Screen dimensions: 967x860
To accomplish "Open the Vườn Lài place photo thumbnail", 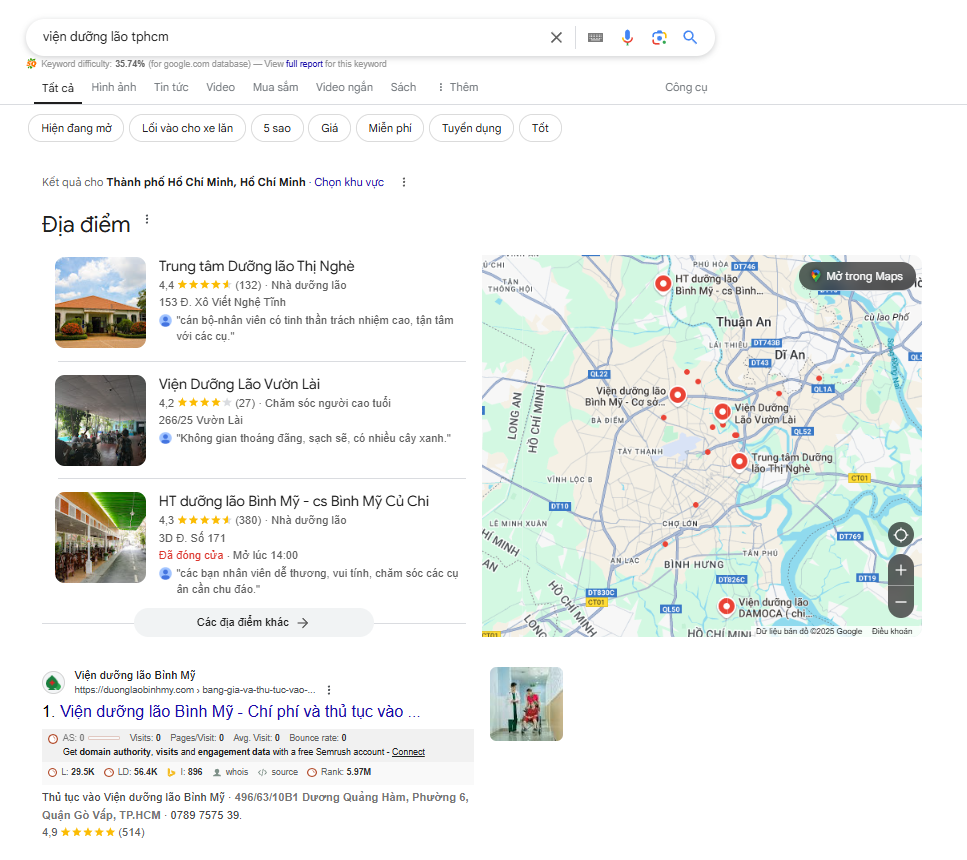I will 101,420.
